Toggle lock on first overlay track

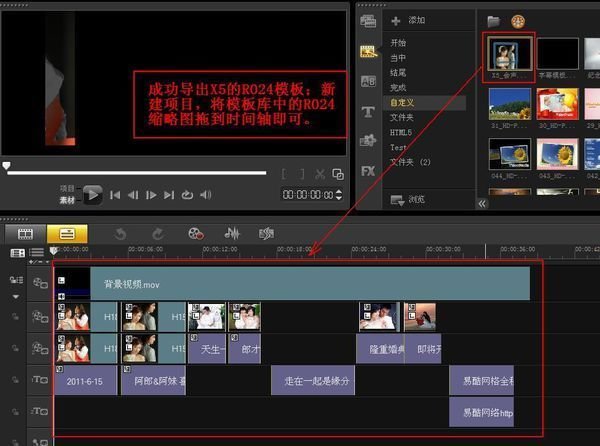(15, 317)
